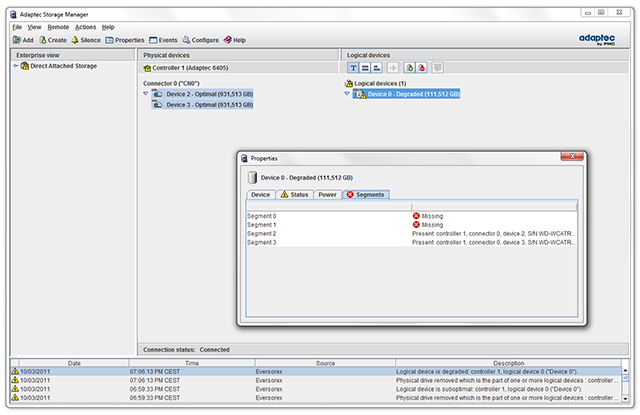Click Configure in the toolbar
640x415 pixels.
click(200, 40)
